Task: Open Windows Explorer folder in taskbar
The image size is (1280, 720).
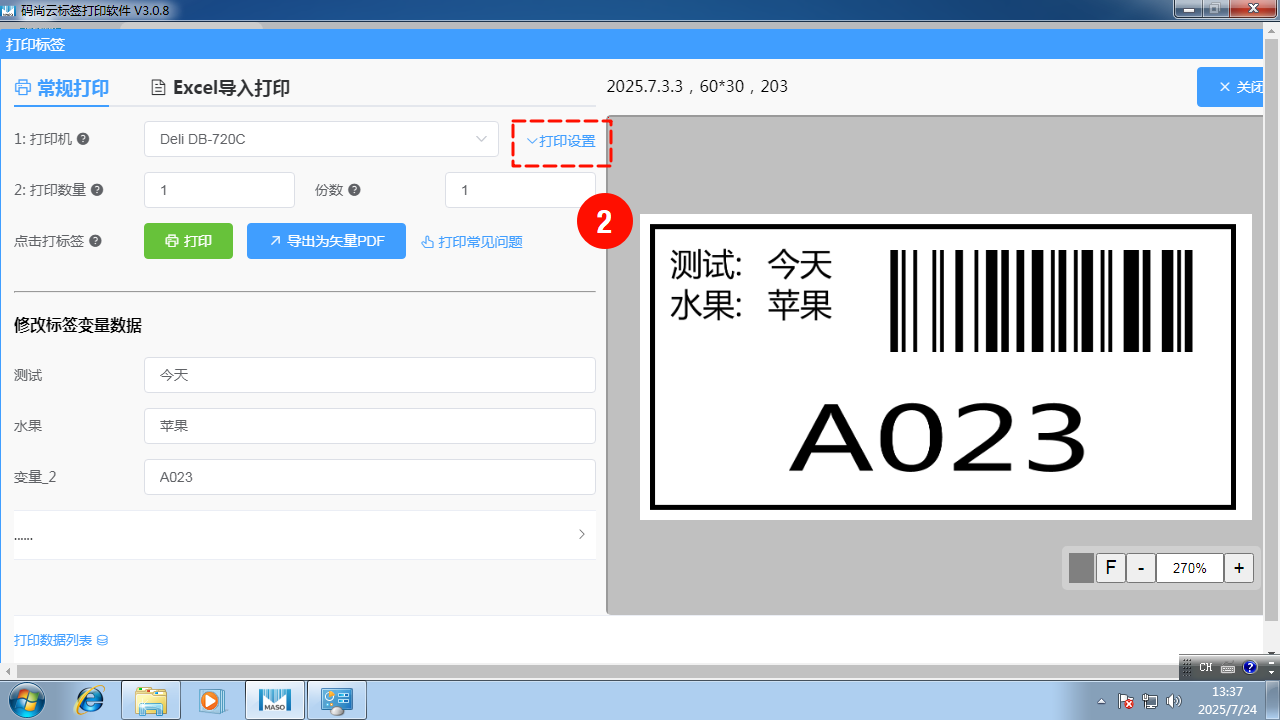Action: [x=151, y=700]
